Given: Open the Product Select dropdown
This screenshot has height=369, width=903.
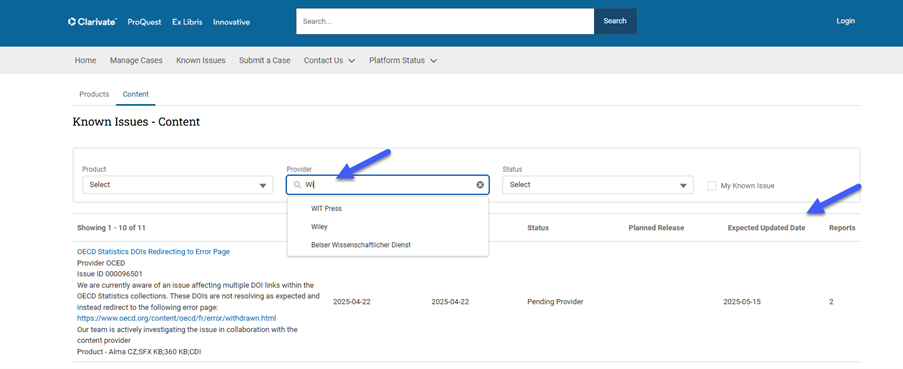Looking at the screenshot, I should click(177, 185).
